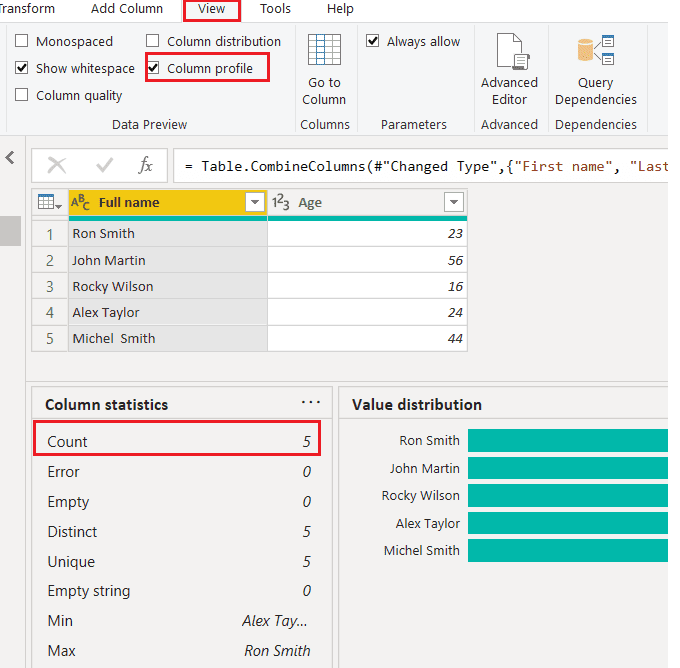
Task: Confirm the formula with checkmark icon
Action: tap(104, 165)
